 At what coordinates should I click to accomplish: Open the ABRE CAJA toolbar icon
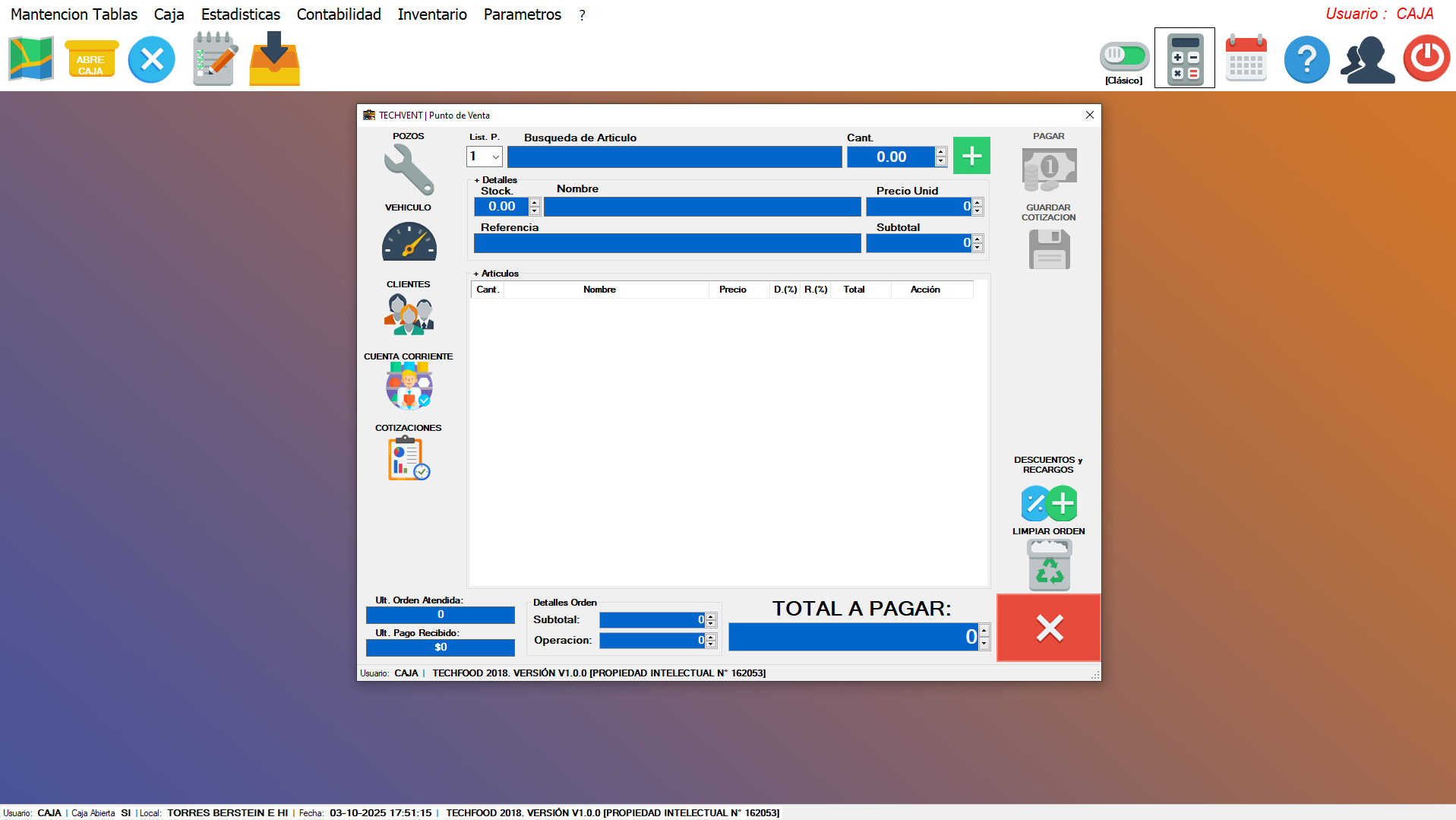(x=90, y=59)
